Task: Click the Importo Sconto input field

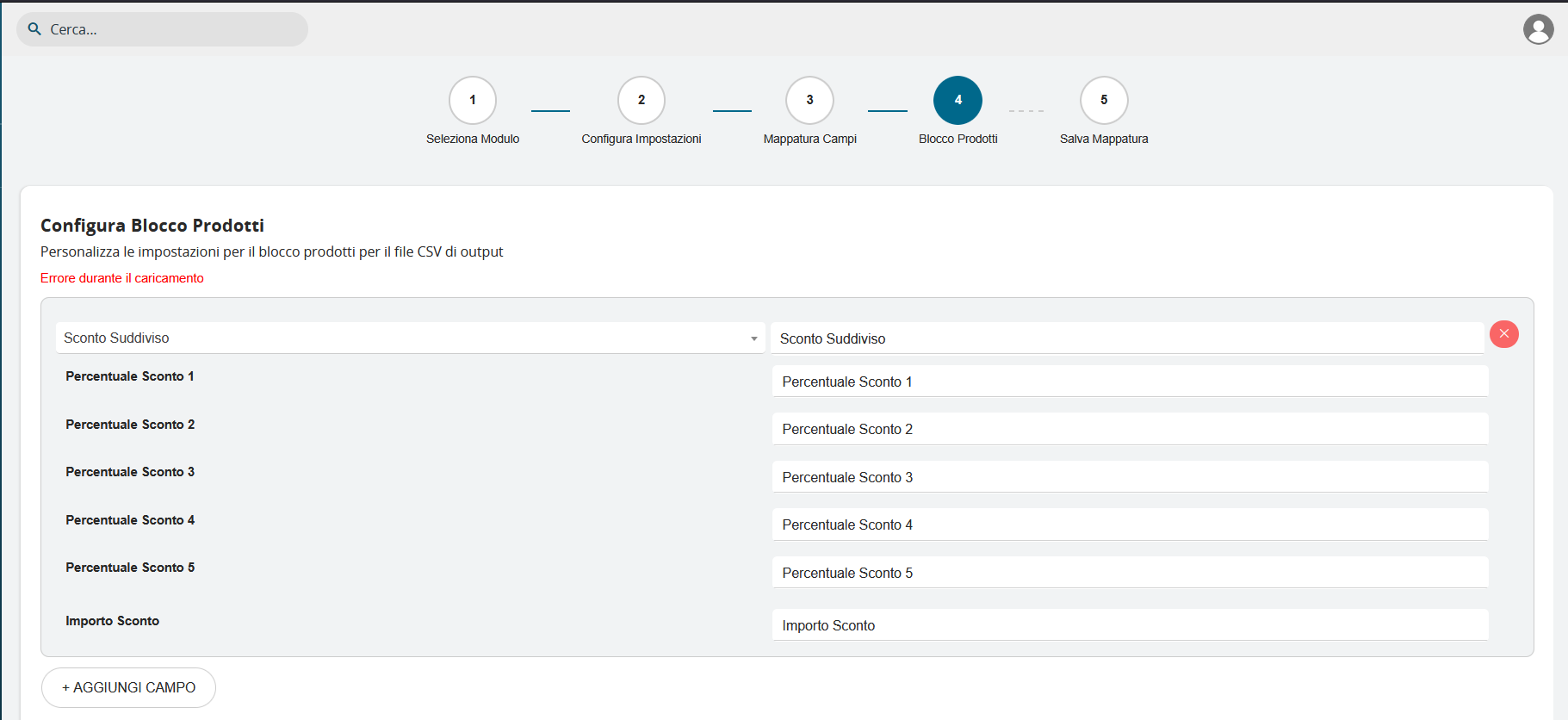Action: click(x=1130, y=625)
